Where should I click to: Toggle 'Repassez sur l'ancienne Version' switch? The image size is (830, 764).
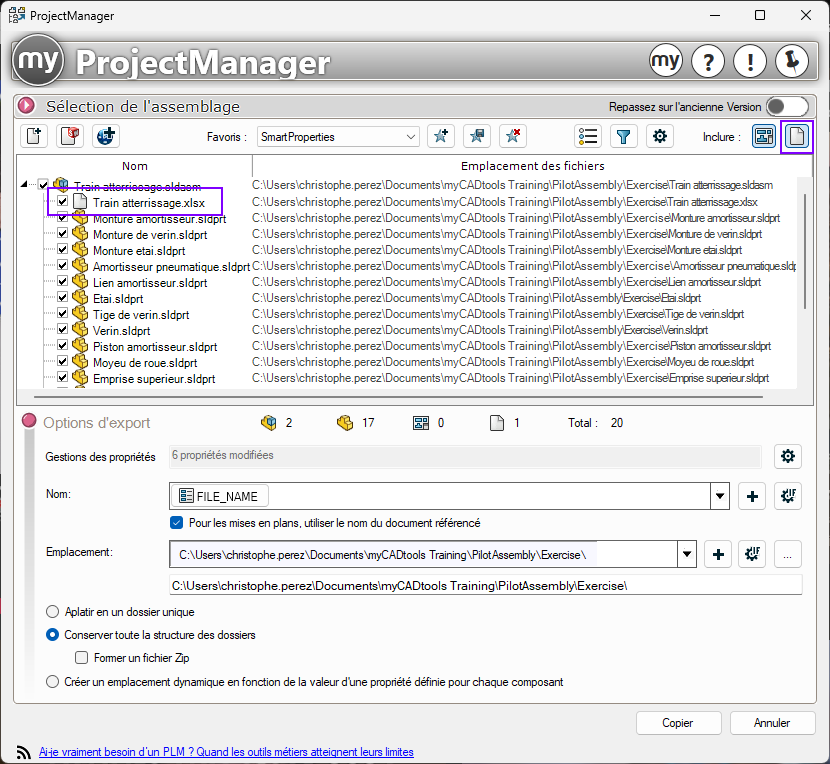point(787,107)
